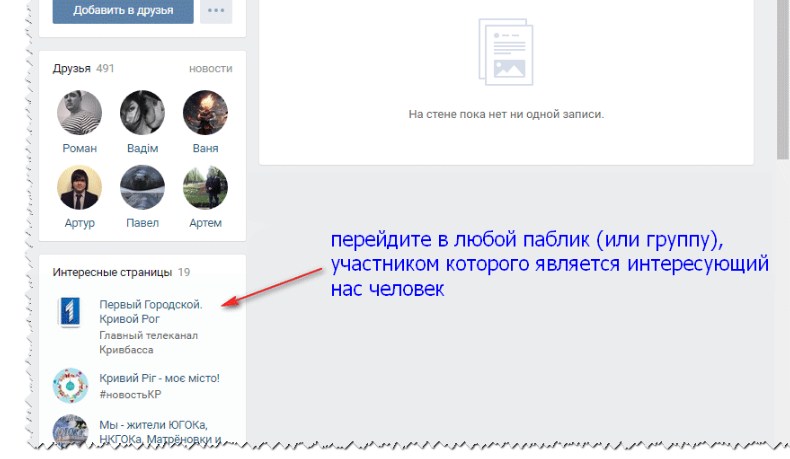
Task: Open Артем's avatar thumbnail
Action: [x=206, y=187]
